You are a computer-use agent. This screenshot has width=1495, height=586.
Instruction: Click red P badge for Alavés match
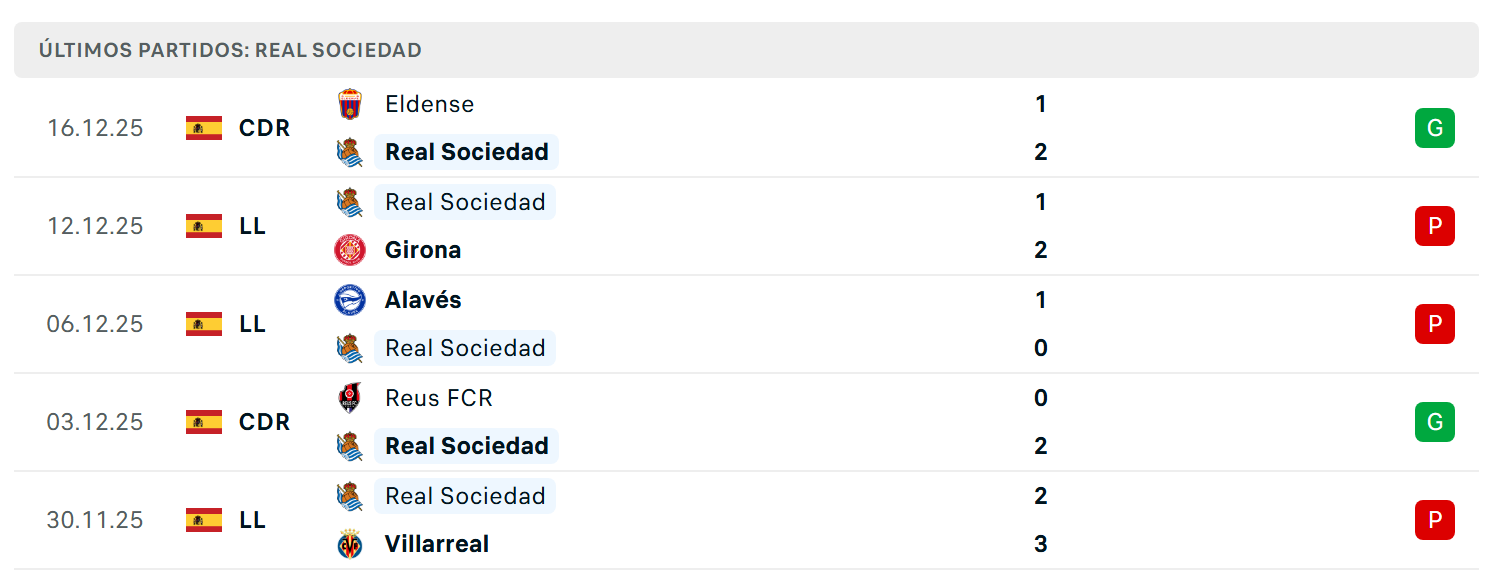(1435, 324)
